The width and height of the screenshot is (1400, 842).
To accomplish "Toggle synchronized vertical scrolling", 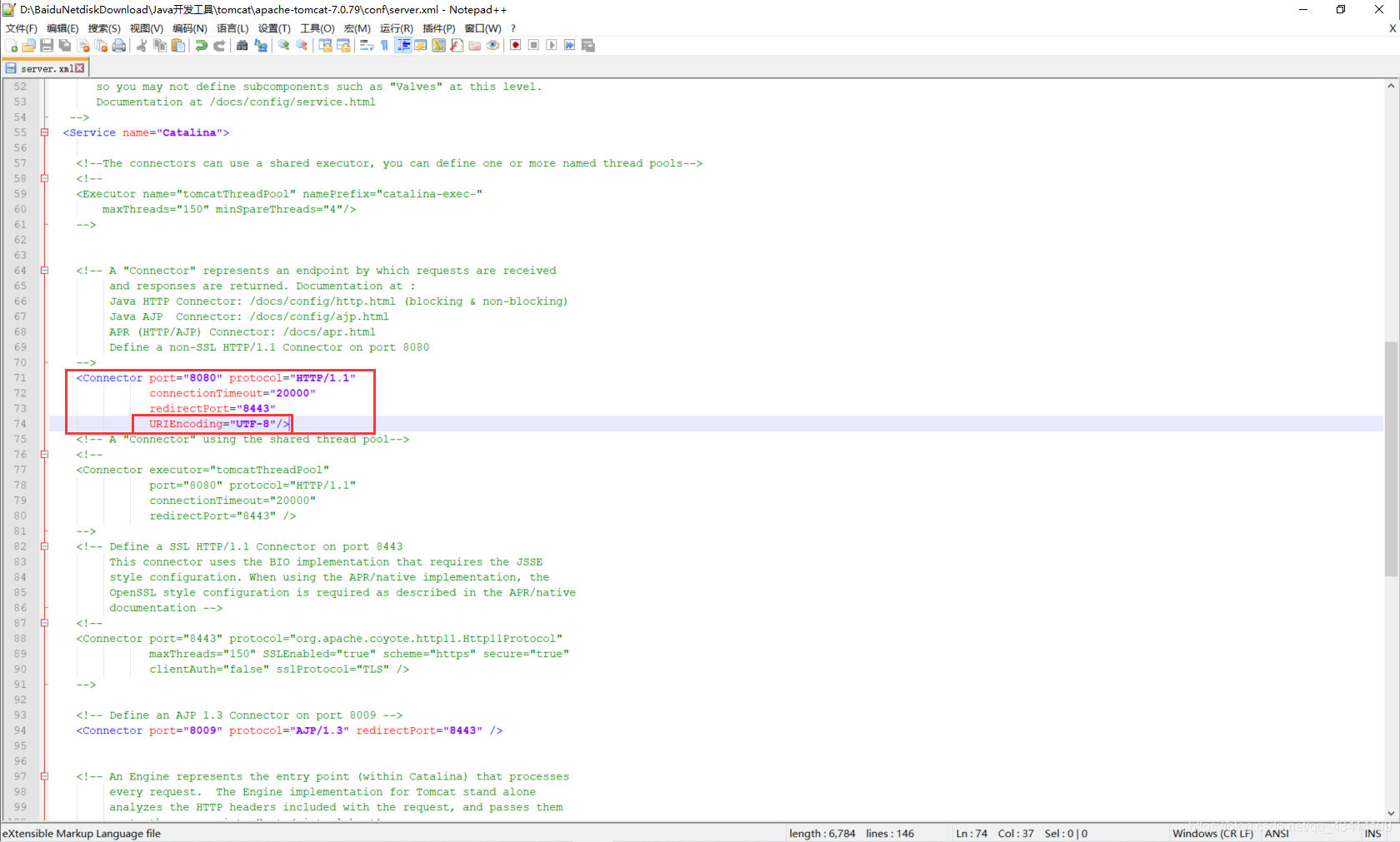I will pos(325,45).
